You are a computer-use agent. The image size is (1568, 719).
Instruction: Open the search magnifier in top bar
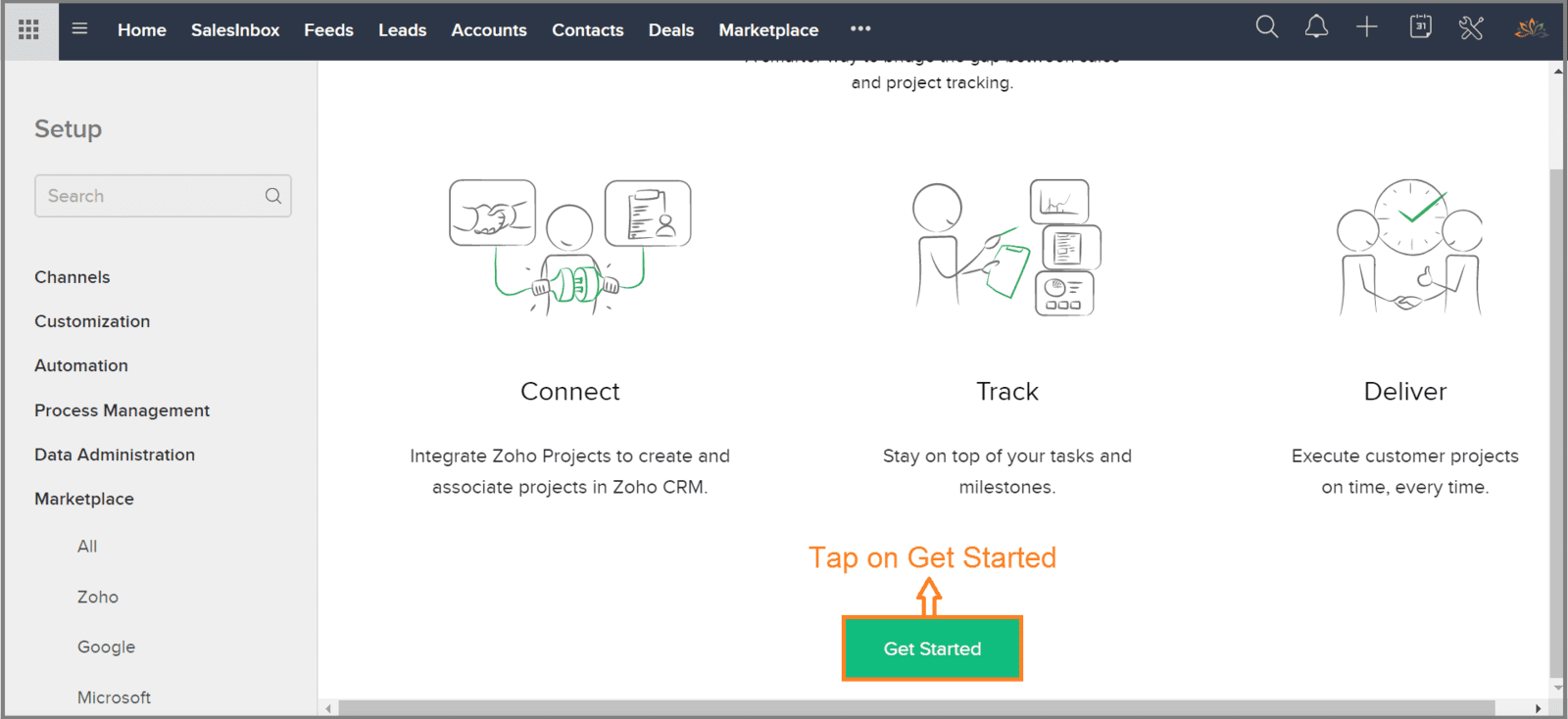tap(1267, 27)
